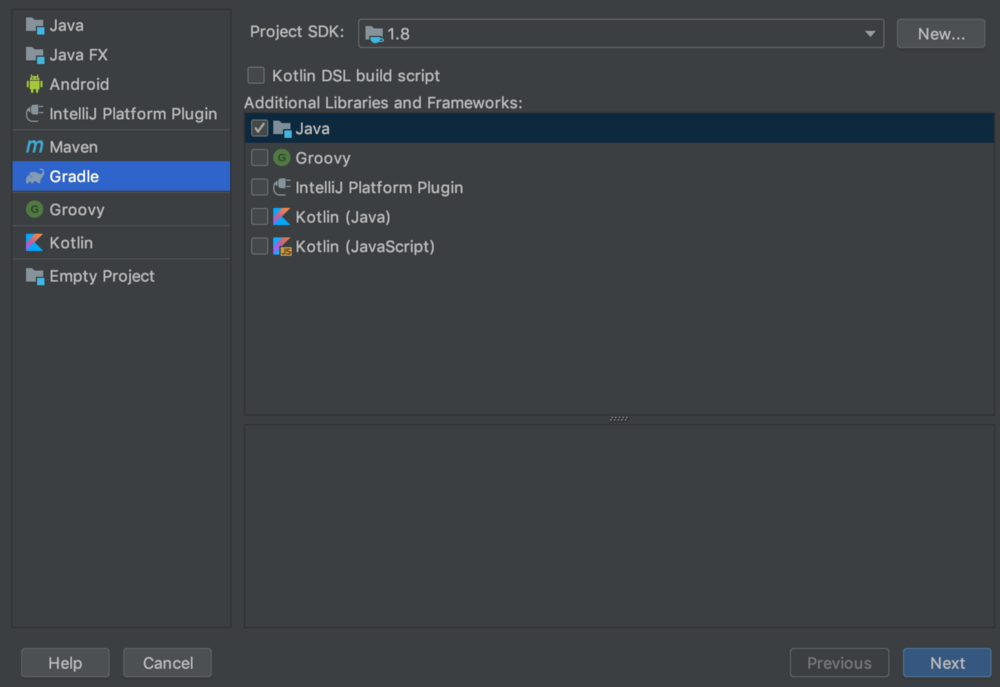Open the Project SDK dropdown
1000x687 pixels.
point(620,34)
